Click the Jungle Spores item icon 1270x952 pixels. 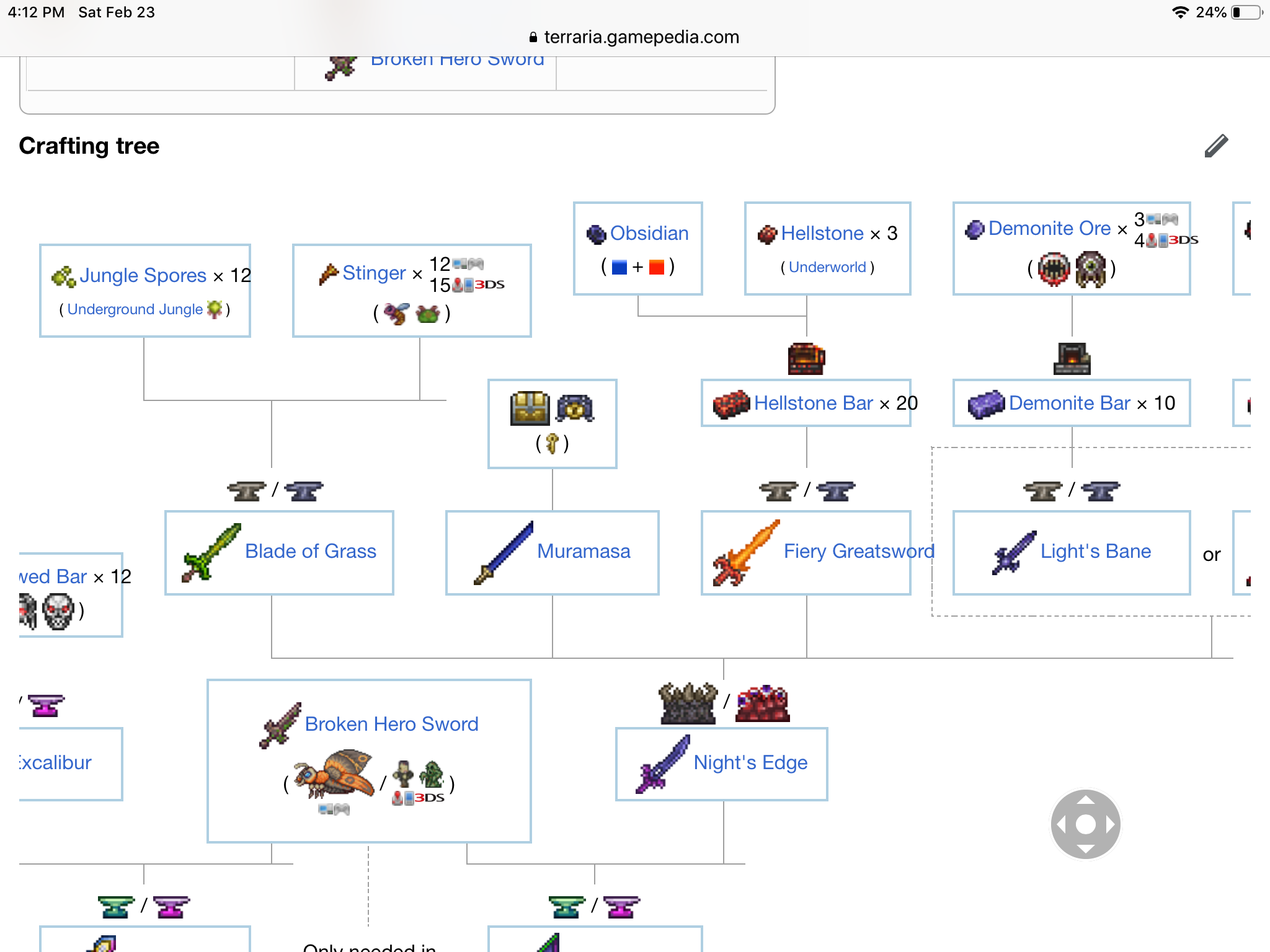pyautogui.click(x=63, y=276)
